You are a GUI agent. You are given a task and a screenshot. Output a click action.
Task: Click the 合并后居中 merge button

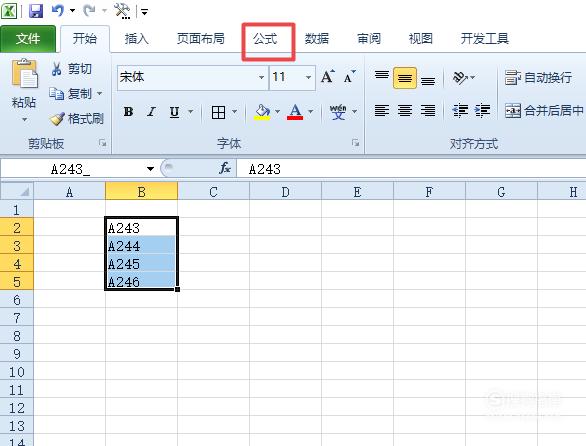(x=544, y=111)
